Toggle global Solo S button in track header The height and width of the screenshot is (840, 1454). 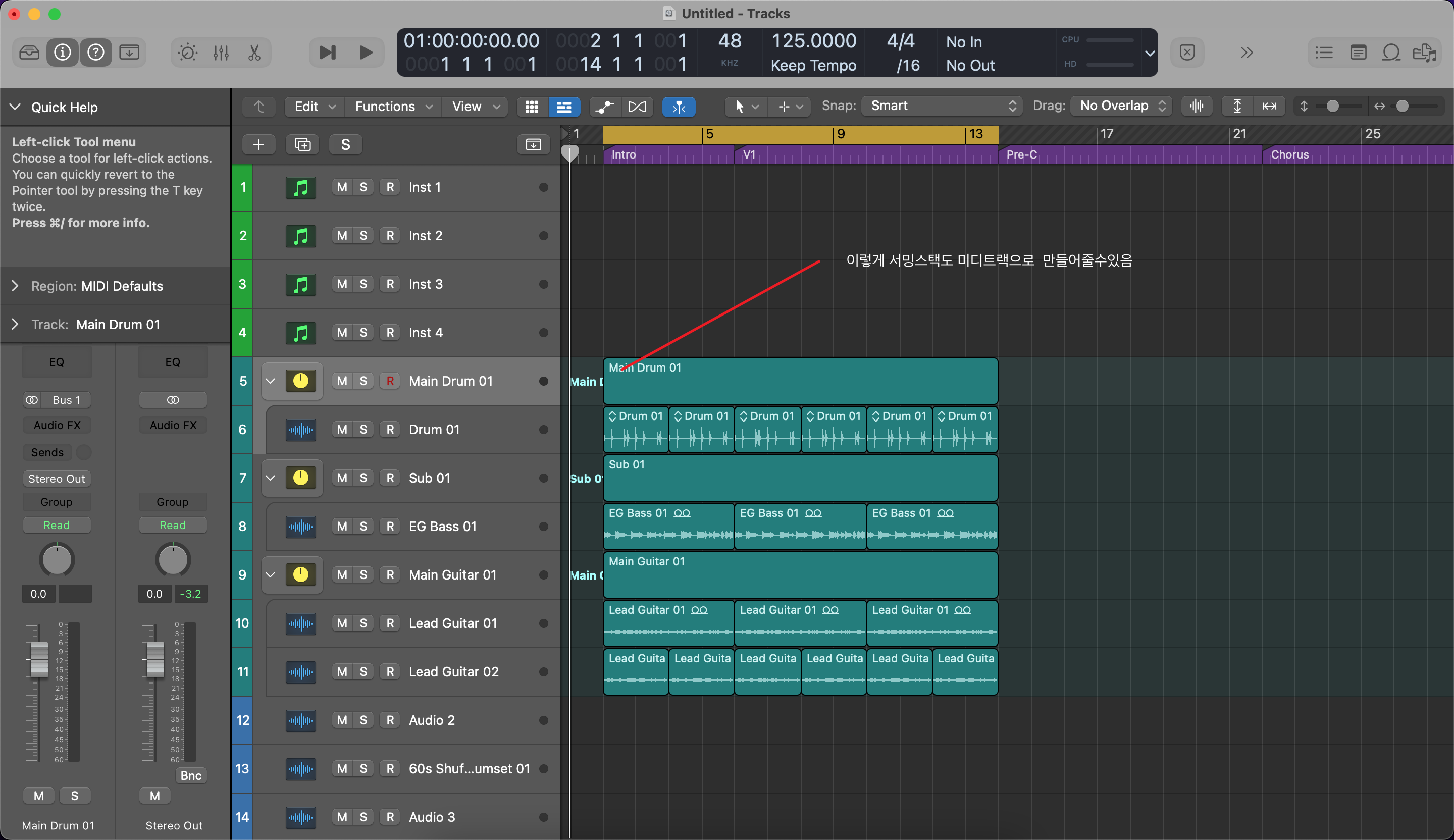(x=346, y=145)
